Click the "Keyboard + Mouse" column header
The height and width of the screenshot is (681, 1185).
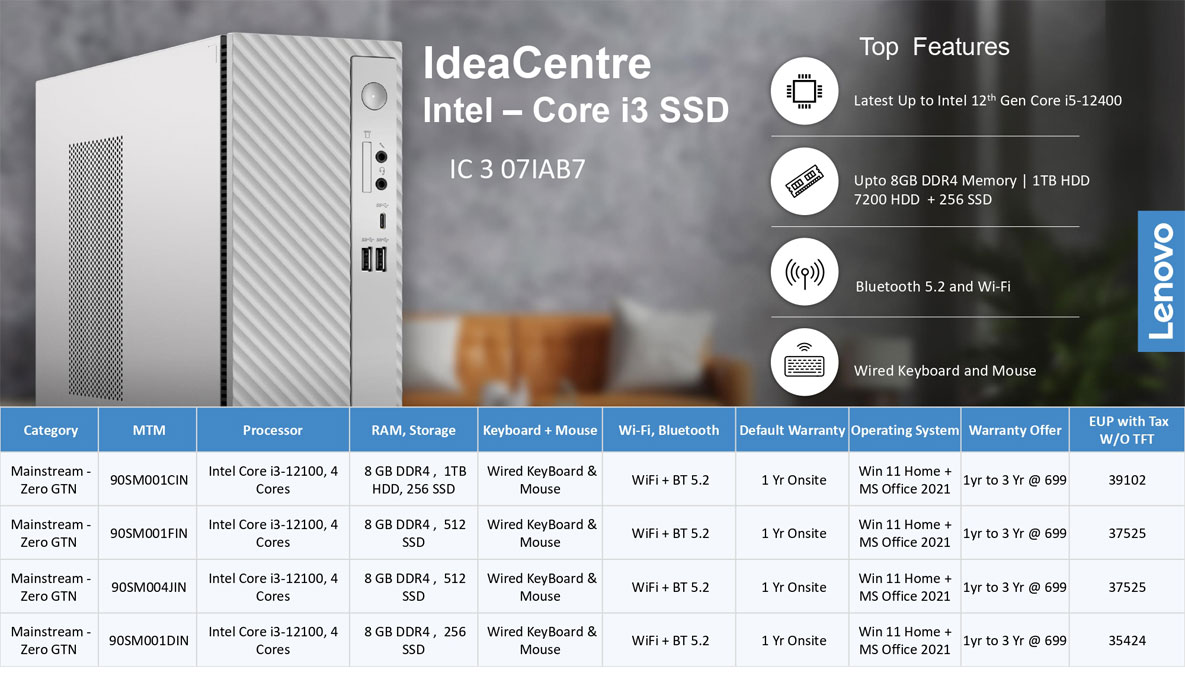tap(540, 430)
